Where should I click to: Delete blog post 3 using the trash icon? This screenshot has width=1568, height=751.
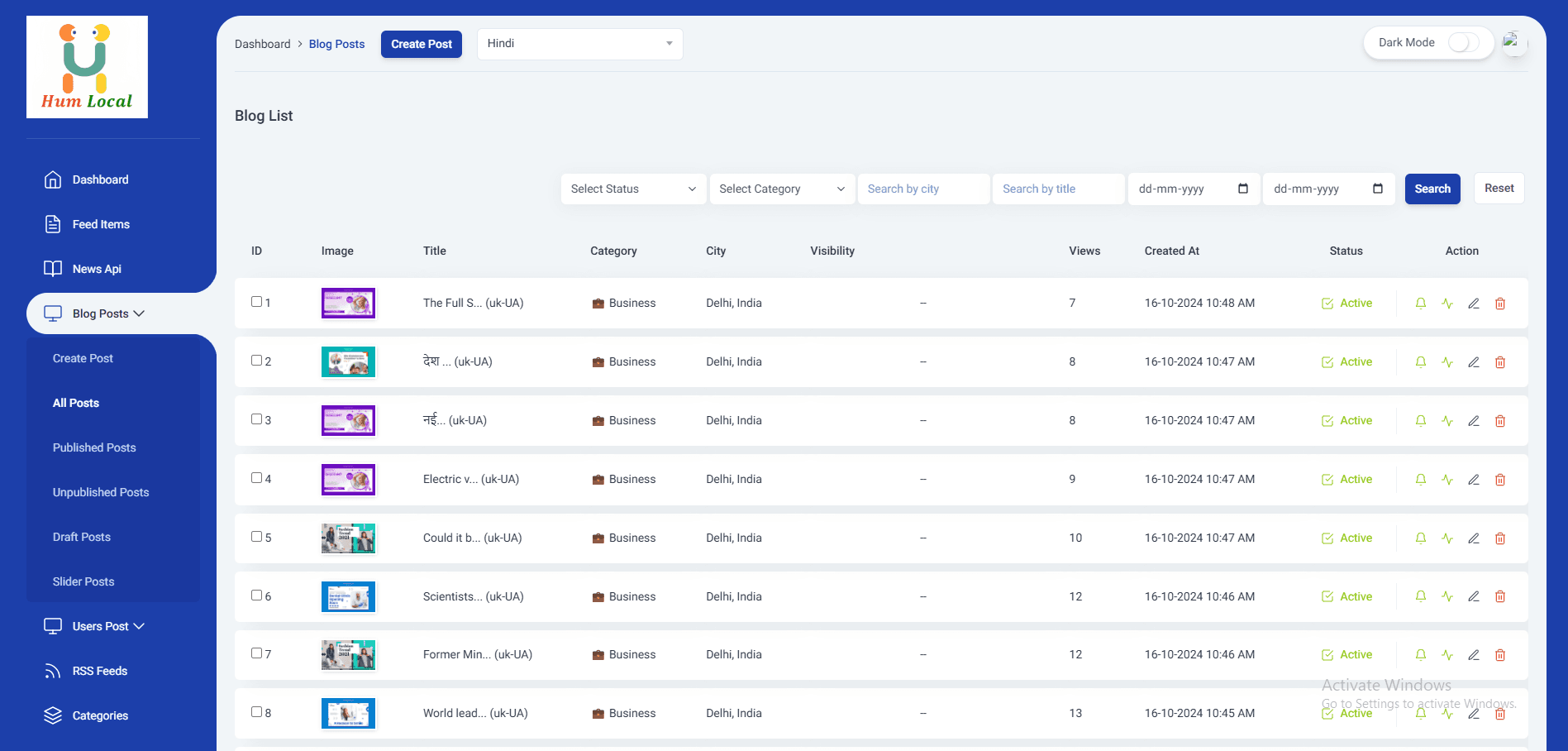tap(1500, 420)
